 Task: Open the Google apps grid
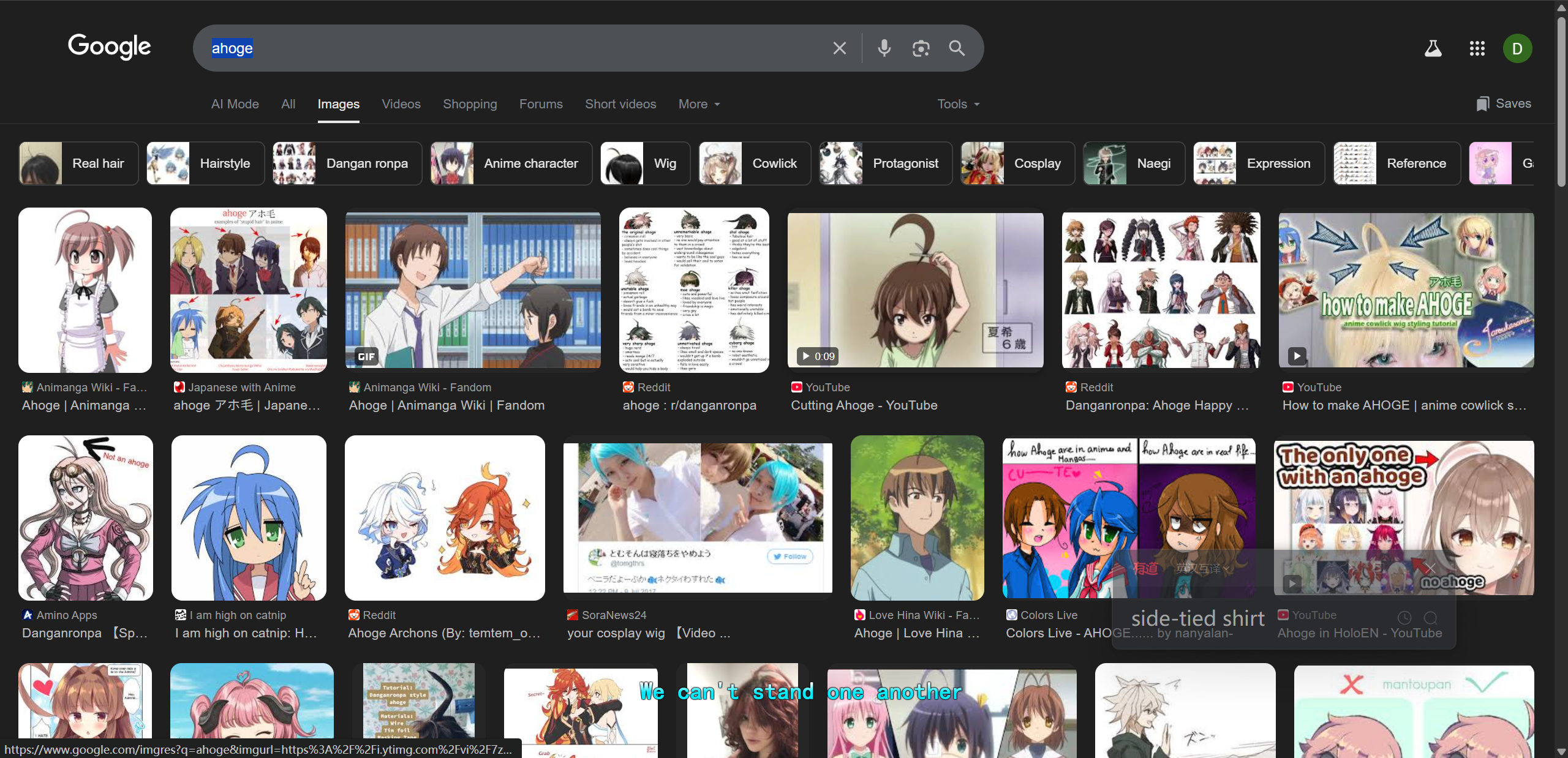pos(1477,48)
